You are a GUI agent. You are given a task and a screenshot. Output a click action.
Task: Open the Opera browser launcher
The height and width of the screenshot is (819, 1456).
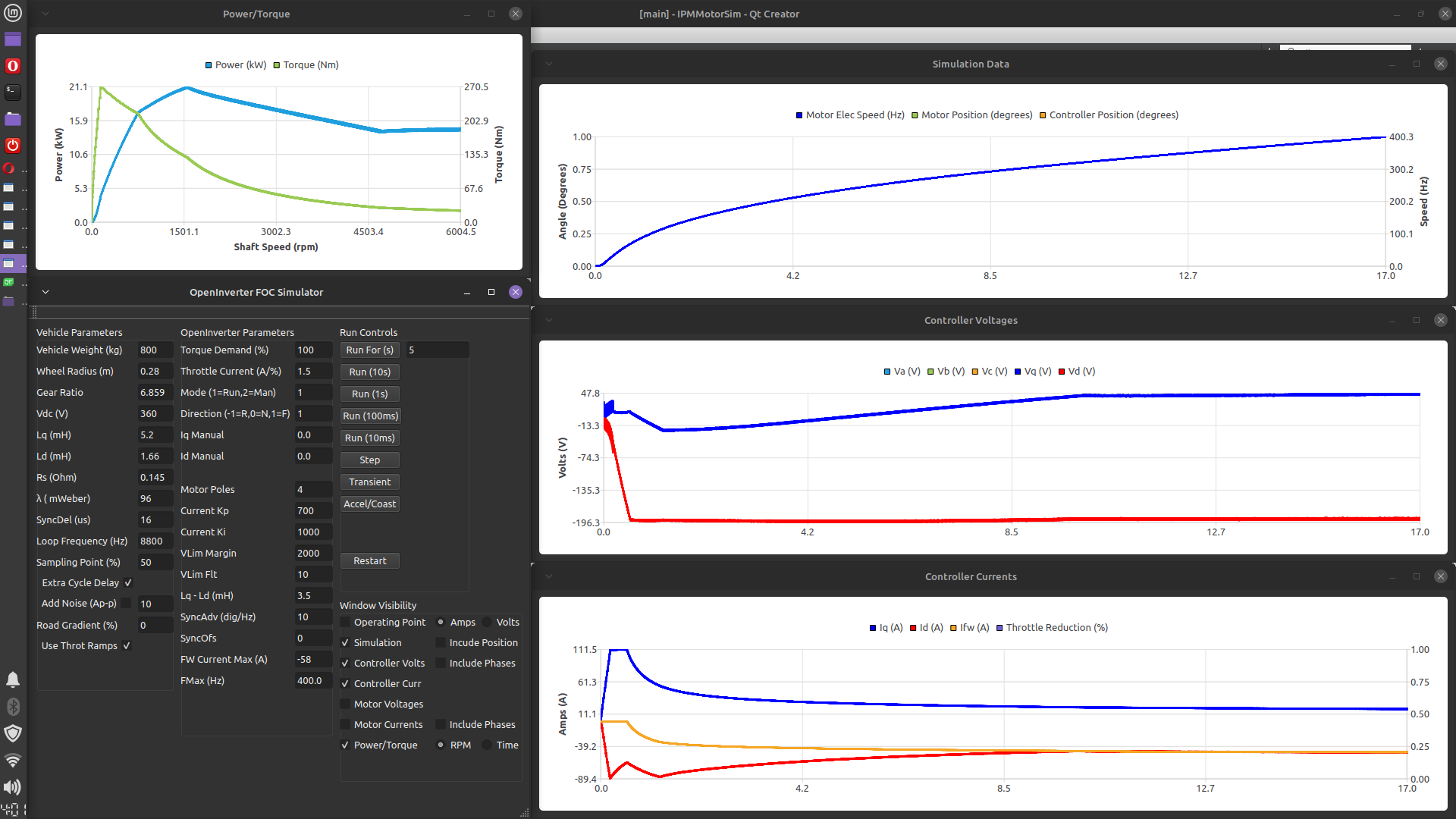coord(13,66)
